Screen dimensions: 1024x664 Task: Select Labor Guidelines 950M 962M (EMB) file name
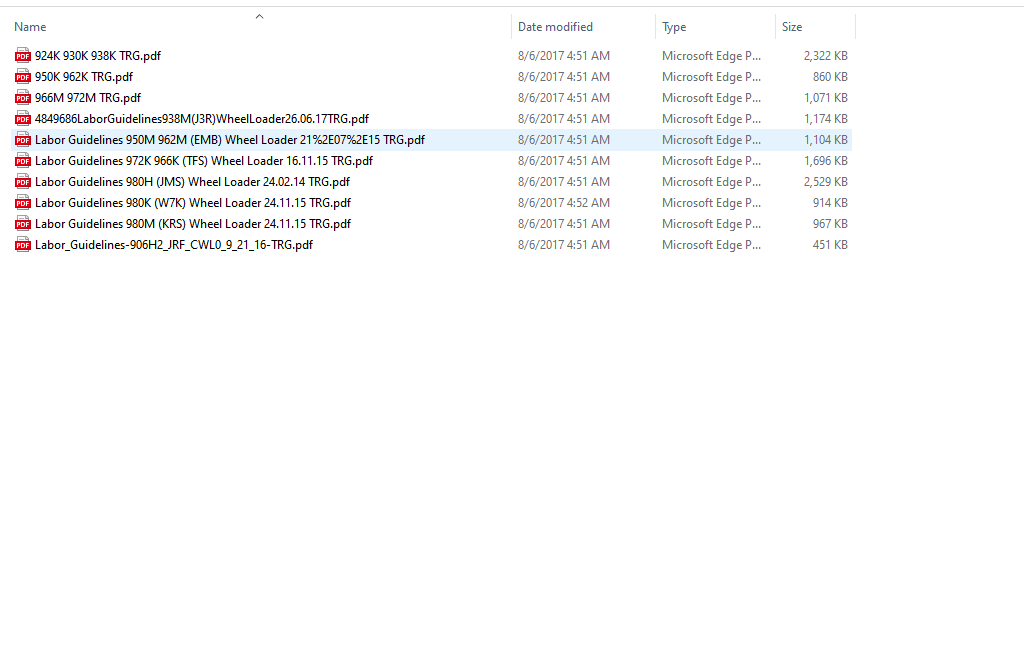tap(230, 140)
